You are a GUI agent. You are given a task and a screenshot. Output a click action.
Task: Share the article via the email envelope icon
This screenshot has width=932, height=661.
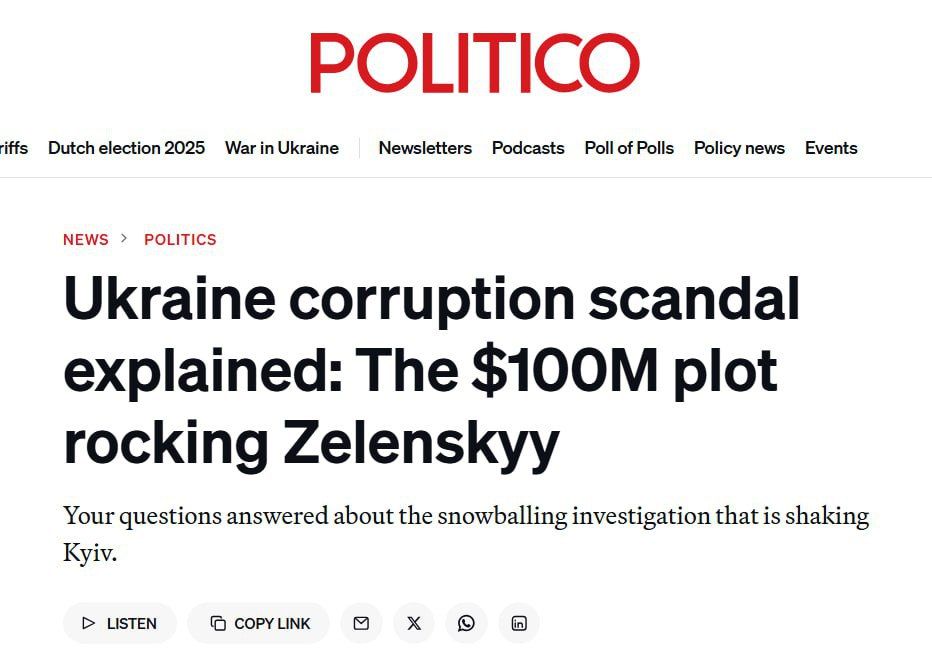(x=361, y=623)
